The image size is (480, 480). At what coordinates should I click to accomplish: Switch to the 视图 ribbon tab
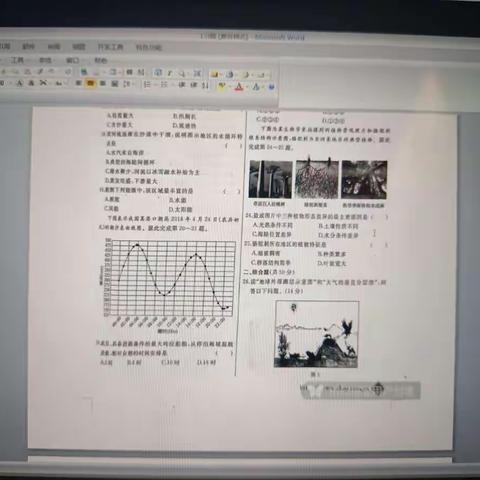(79, 47)
